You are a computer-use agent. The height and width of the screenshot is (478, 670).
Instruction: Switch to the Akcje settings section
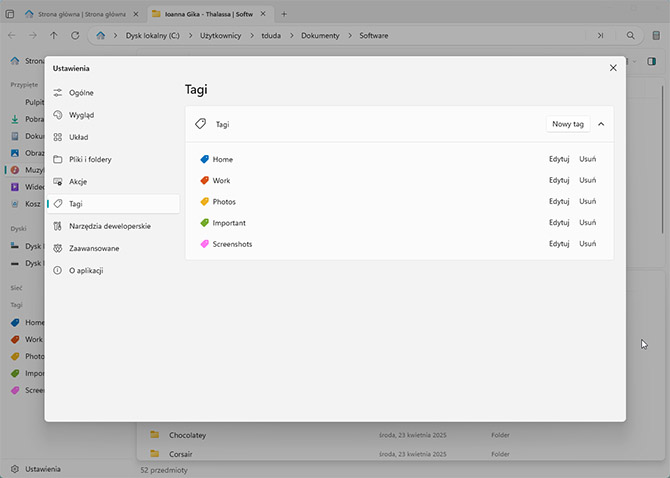[x=78, y=181]
